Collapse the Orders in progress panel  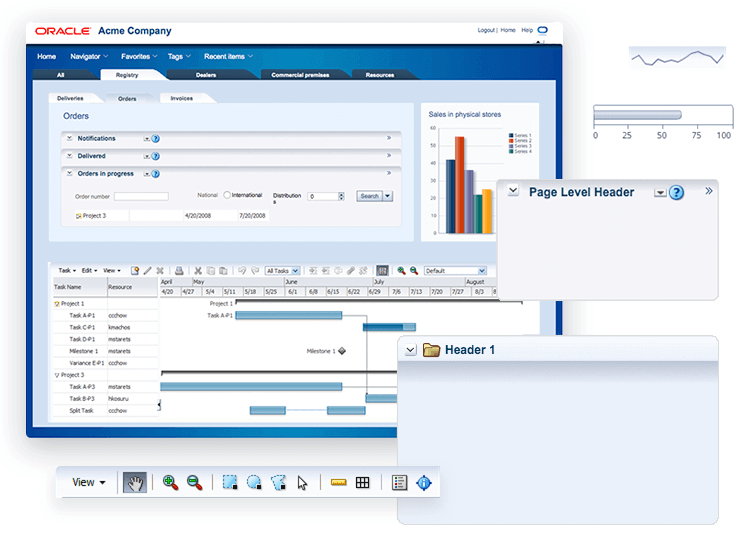pyautogui.click(x=70, y=174)
